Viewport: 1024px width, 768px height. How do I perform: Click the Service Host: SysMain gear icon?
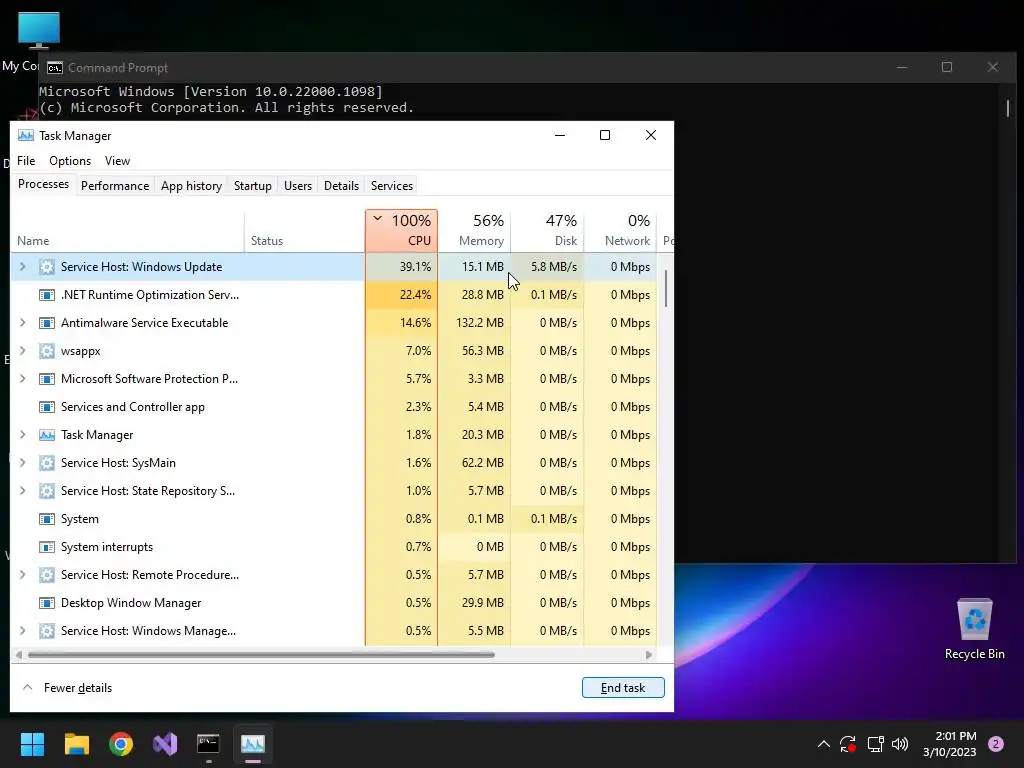pyautogui.click(x=46, y=463)
